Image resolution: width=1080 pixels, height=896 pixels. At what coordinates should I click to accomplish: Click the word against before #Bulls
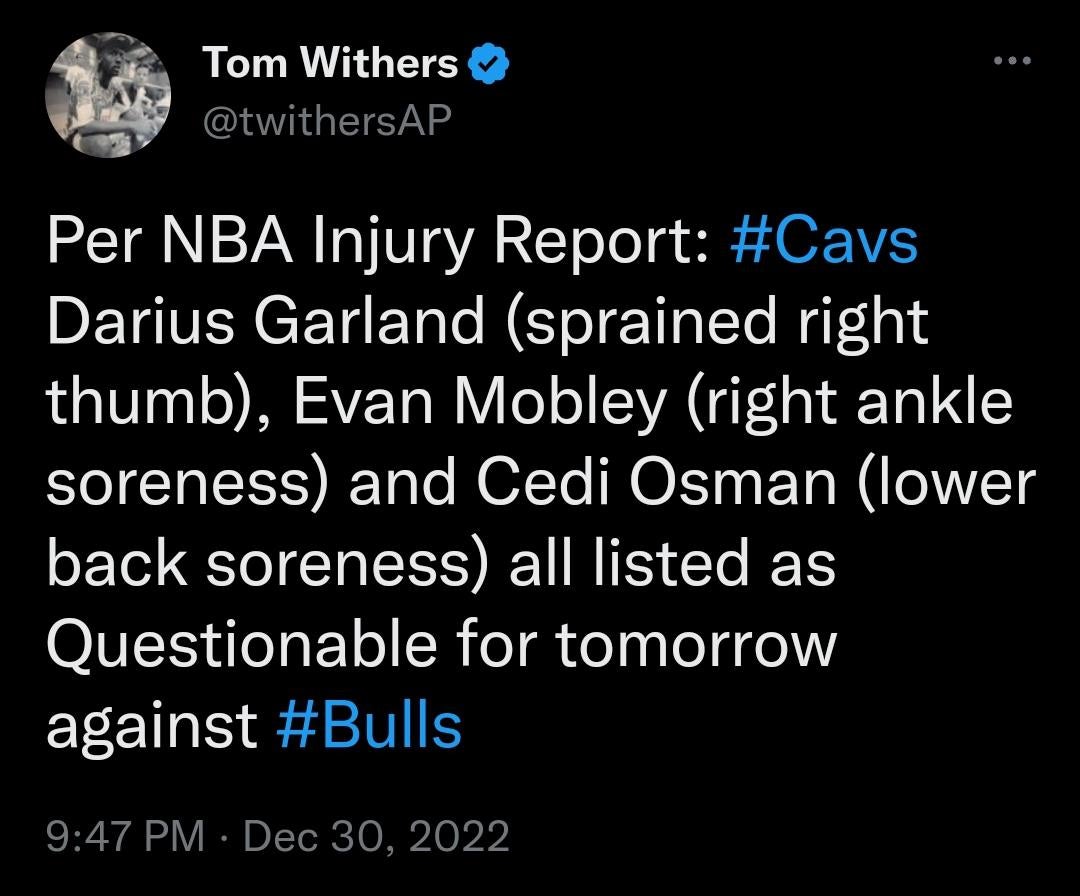(152, 725)
